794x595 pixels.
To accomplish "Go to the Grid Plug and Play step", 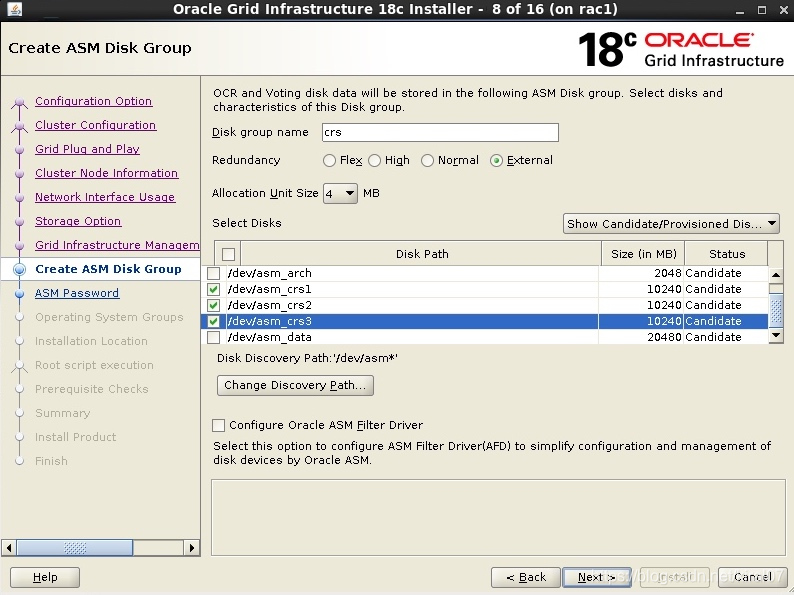I will [x=87, y=149].
